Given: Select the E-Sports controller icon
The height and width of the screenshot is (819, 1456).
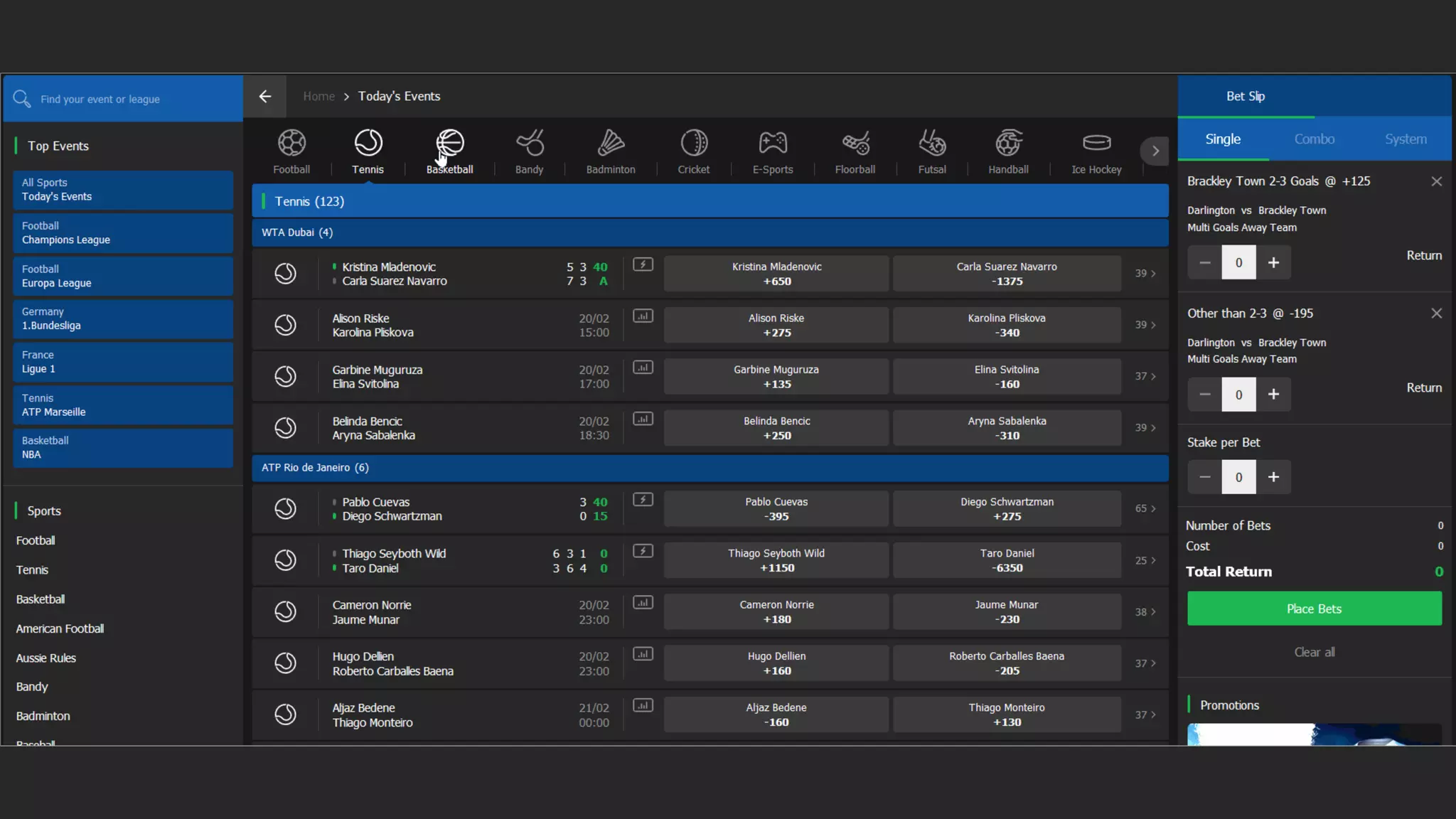Looking at the screenshot, I should coord(773,144).
